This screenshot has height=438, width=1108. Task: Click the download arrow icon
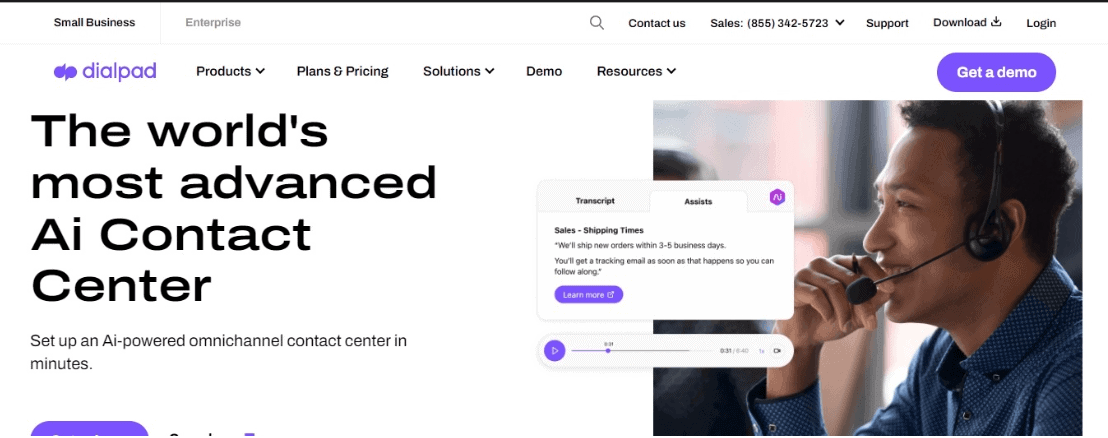996,22
